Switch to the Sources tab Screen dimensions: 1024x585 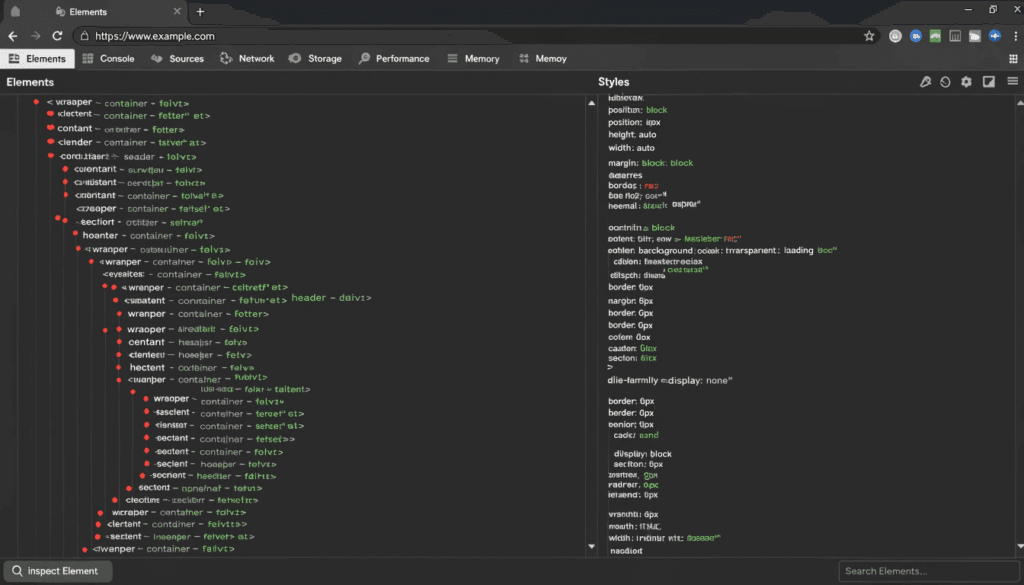(178, 58)
